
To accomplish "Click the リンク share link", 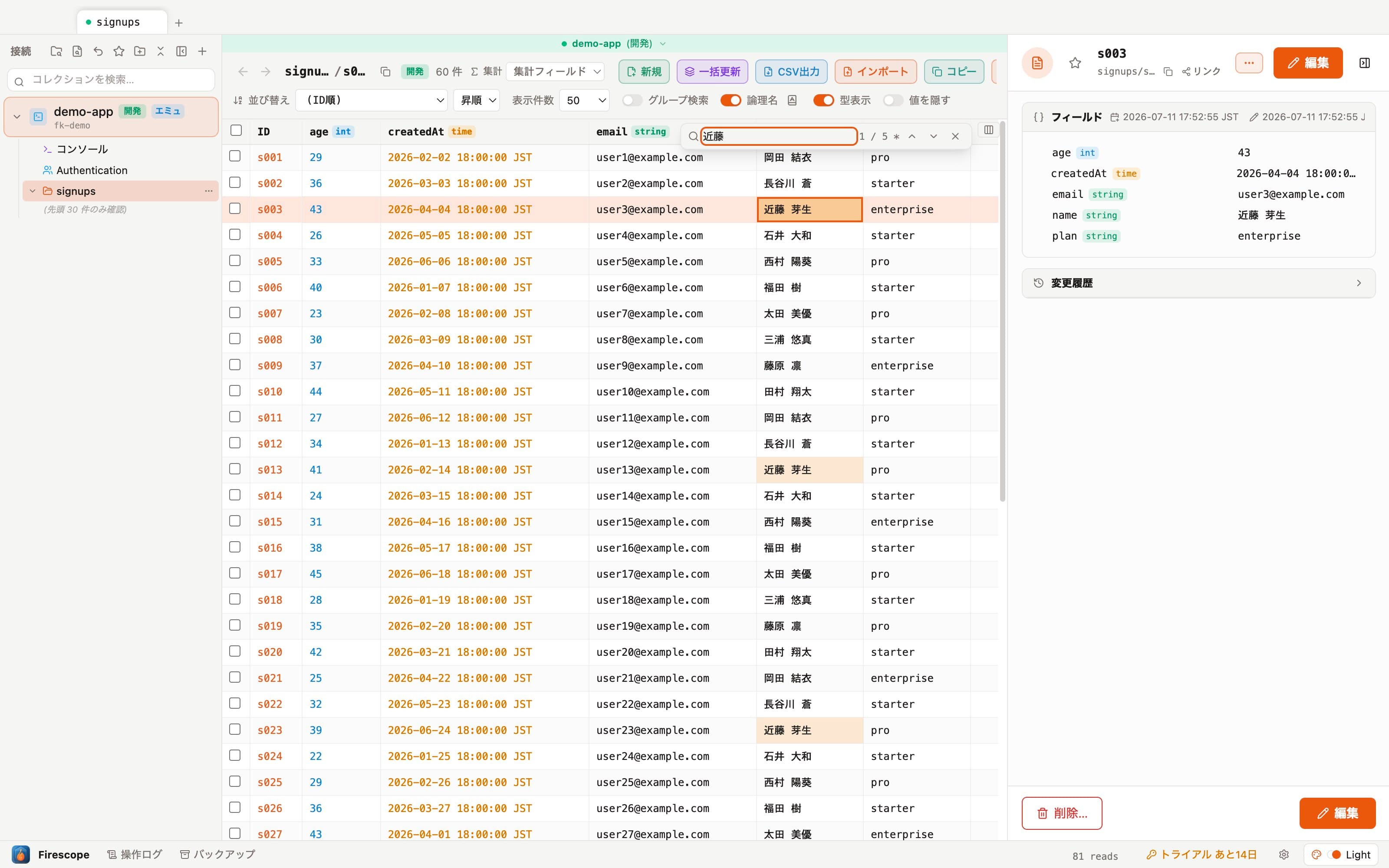I will click(x=1201, y=72).
